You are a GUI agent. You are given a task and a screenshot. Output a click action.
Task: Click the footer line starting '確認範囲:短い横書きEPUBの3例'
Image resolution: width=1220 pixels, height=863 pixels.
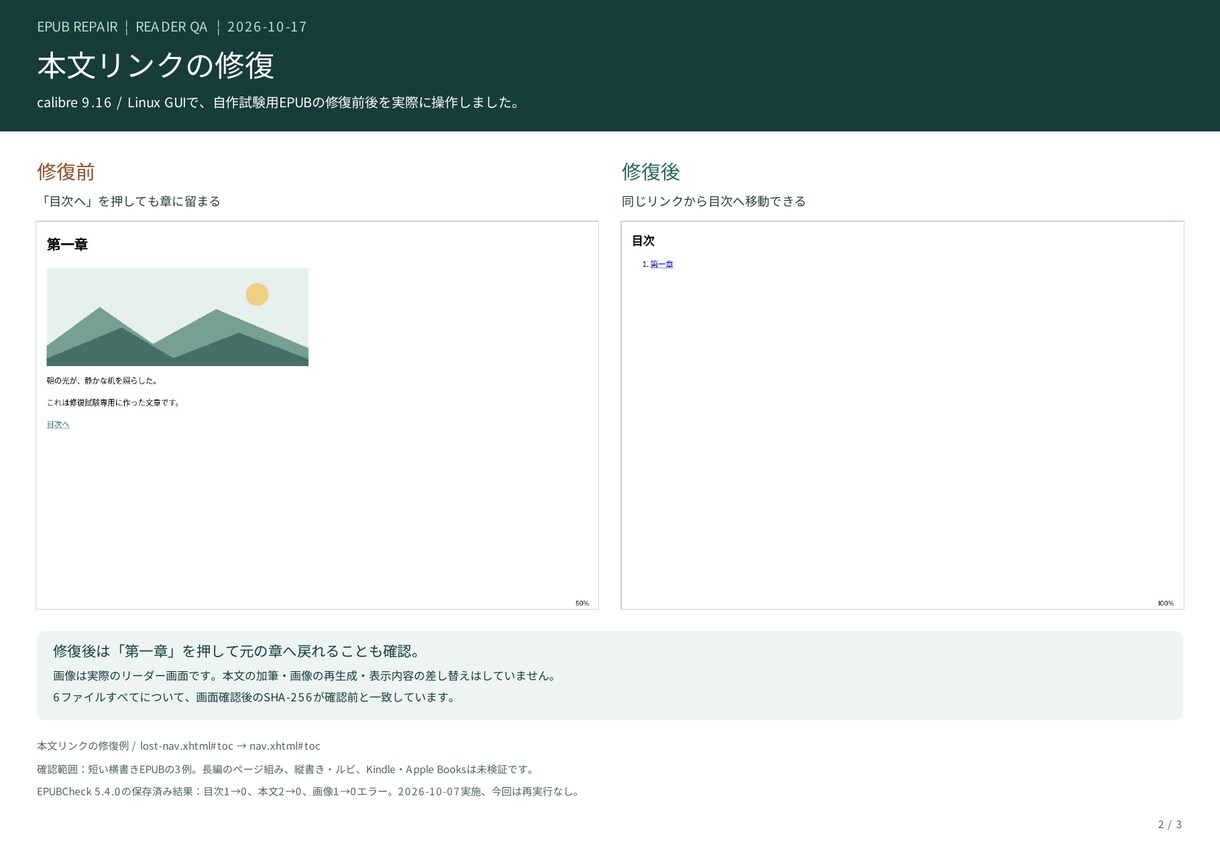click(x=286, y=770)
